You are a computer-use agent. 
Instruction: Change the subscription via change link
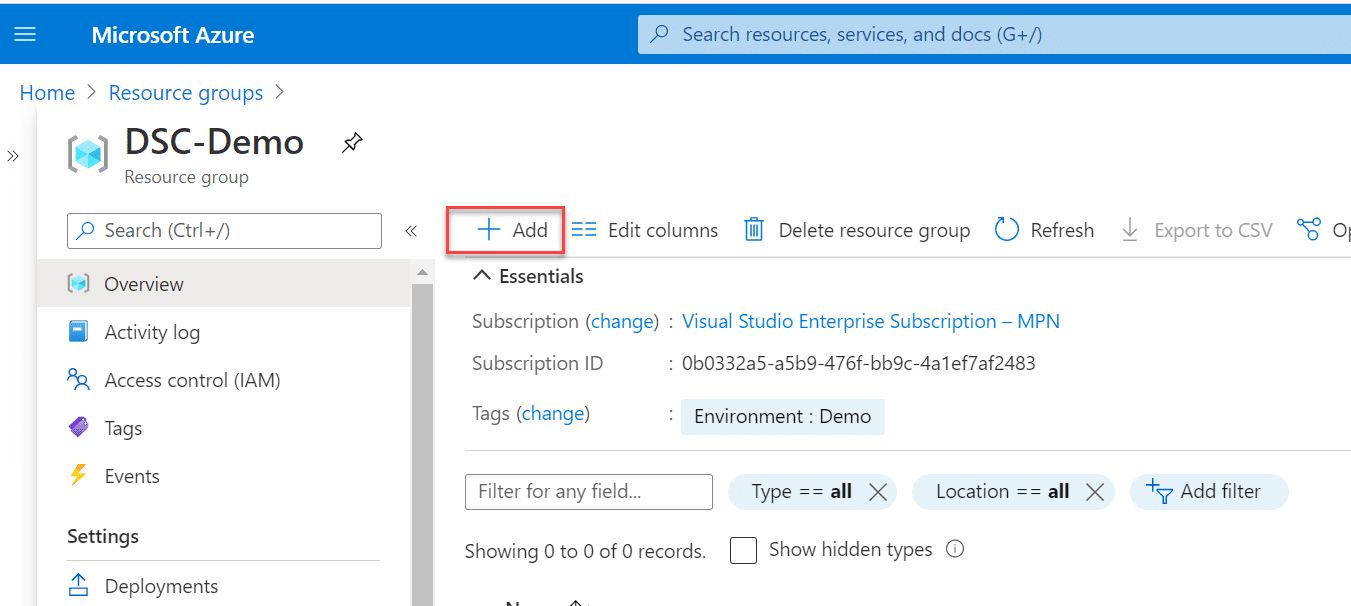pos(622,322)
